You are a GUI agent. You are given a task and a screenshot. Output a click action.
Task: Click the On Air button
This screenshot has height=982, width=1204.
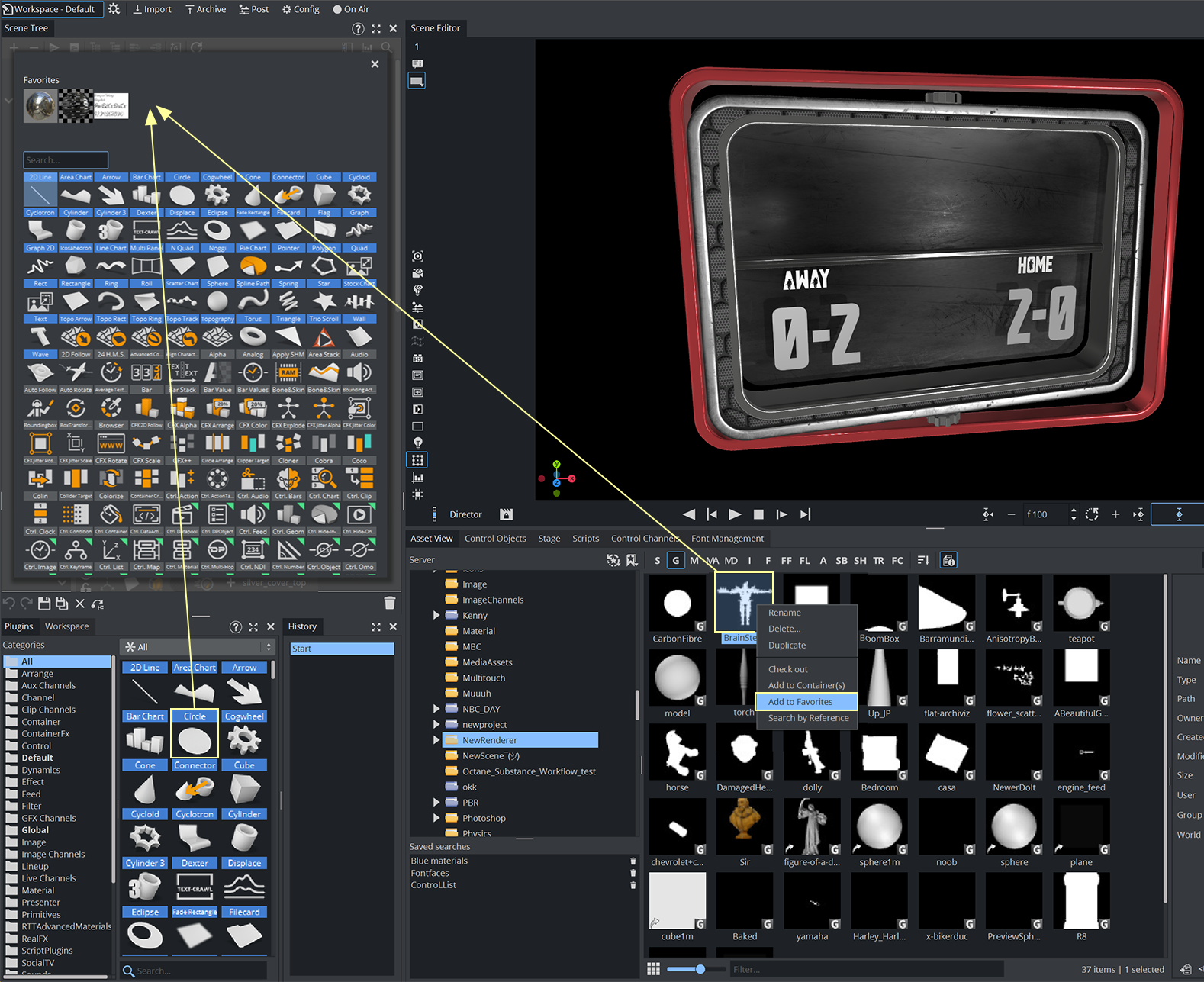coord(351,9)
